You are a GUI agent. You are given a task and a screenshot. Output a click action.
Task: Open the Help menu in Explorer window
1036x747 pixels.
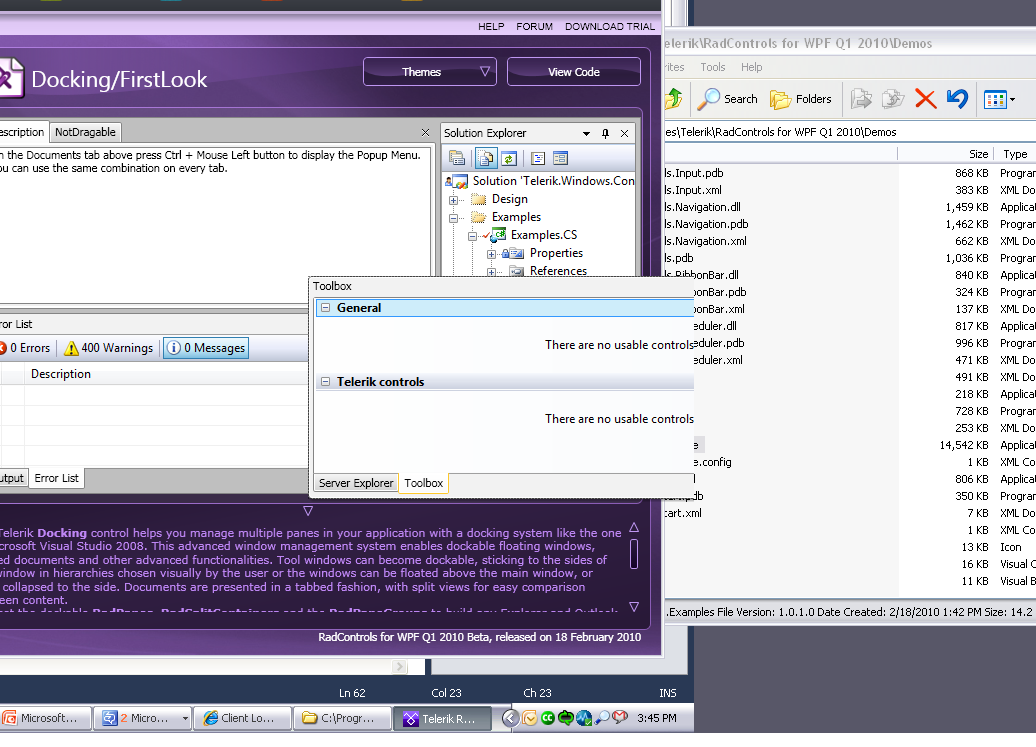click(x=751, y=67)
